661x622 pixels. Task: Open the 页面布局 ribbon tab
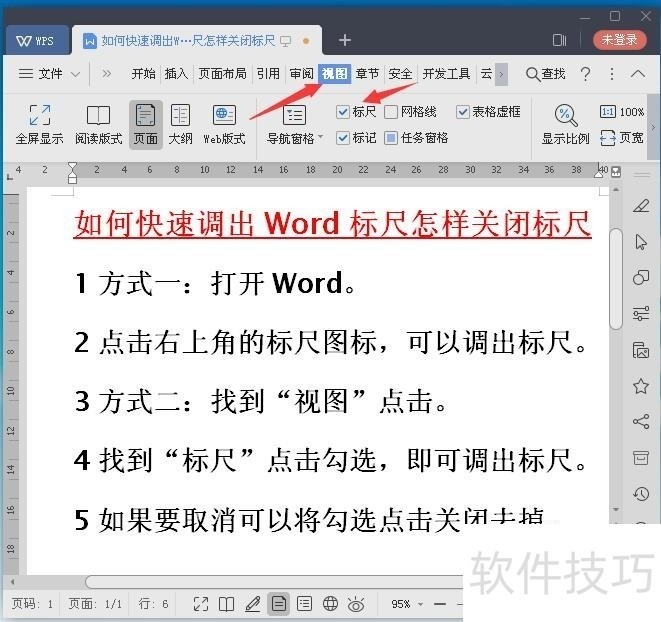click(x=222, y=74)
